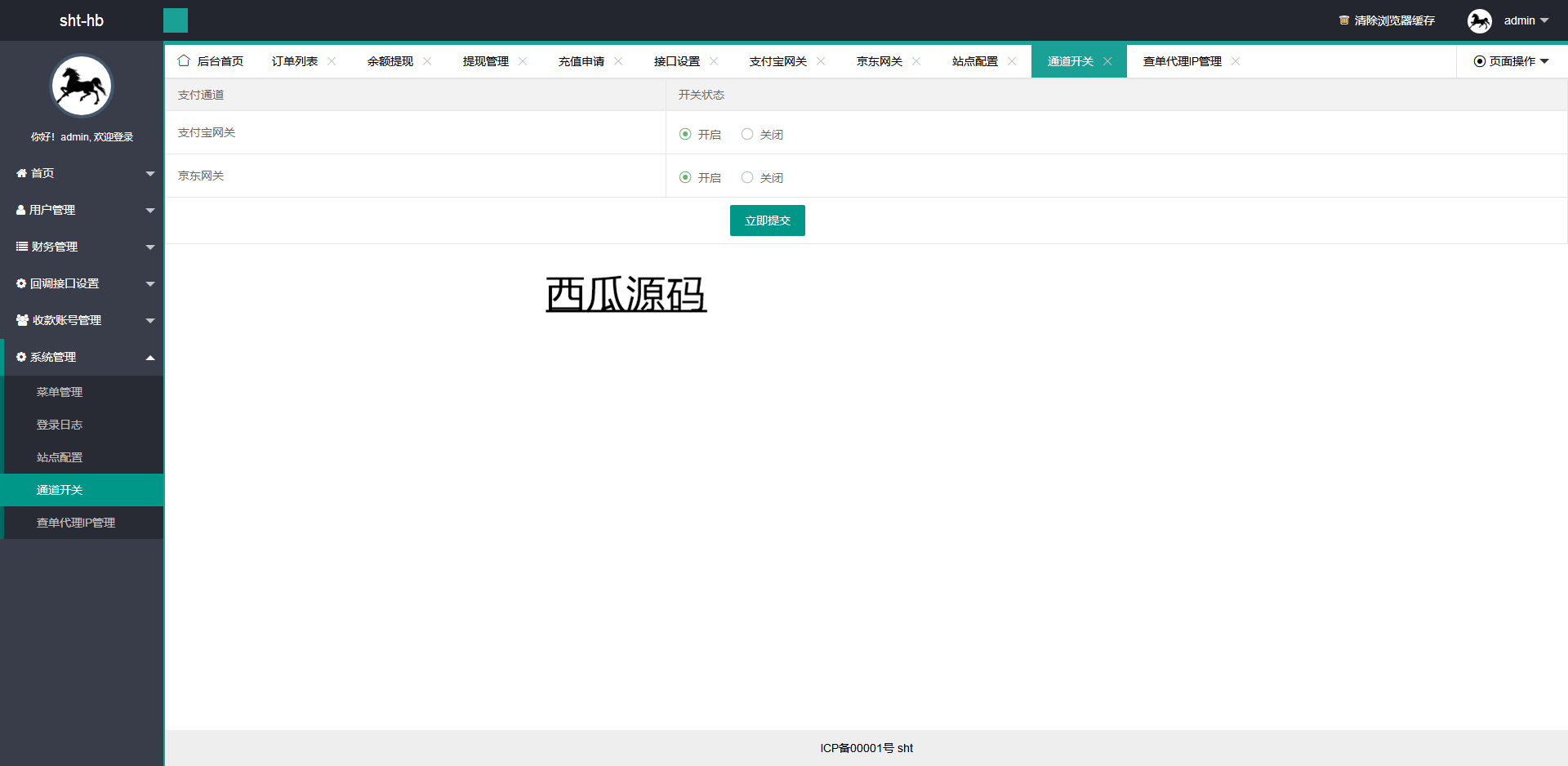Click the gear icon beside 系统管理
Screen dimensions: 1568x766
click(x=21, y=357)
